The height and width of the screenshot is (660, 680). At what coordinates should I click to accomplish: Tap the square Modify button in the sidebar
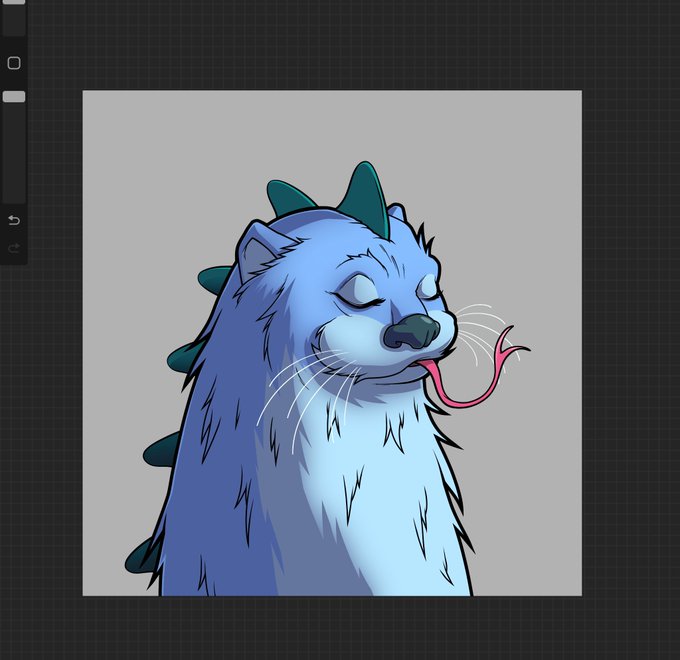point(14,63)
